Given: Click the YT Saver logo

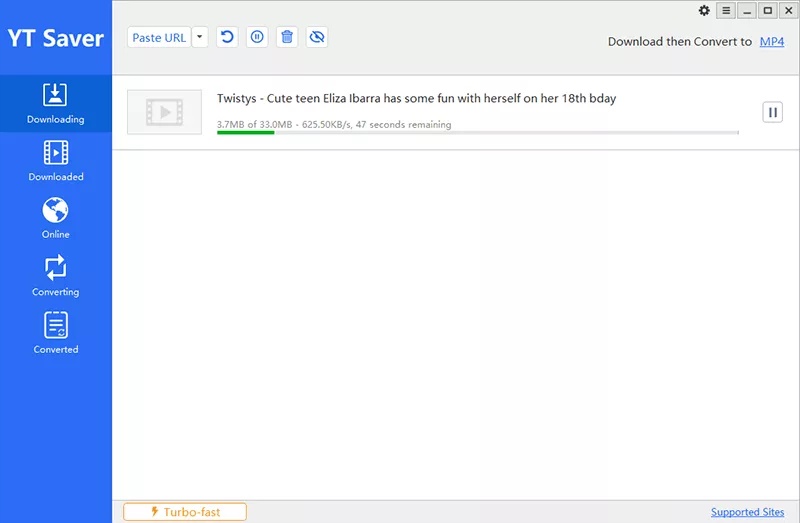Looking at the screenshot, I should pos(56,38).
